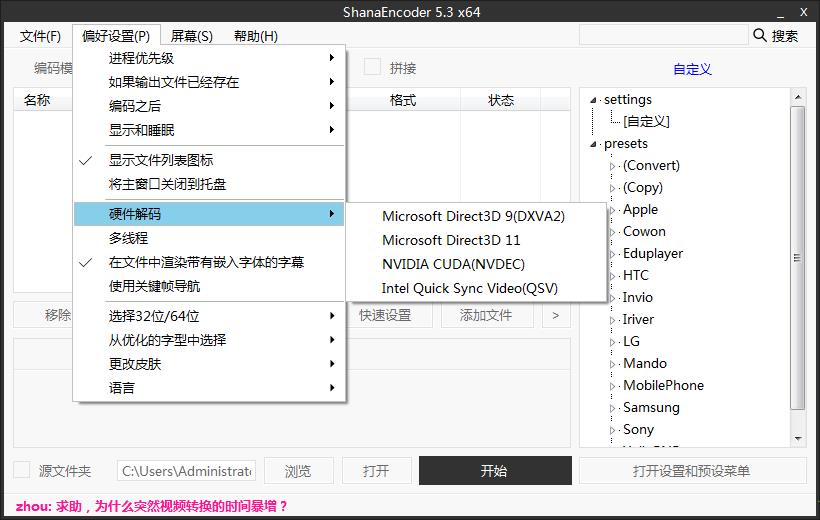
Task: Expand the Samsung preset node
Action: [612, 408]
